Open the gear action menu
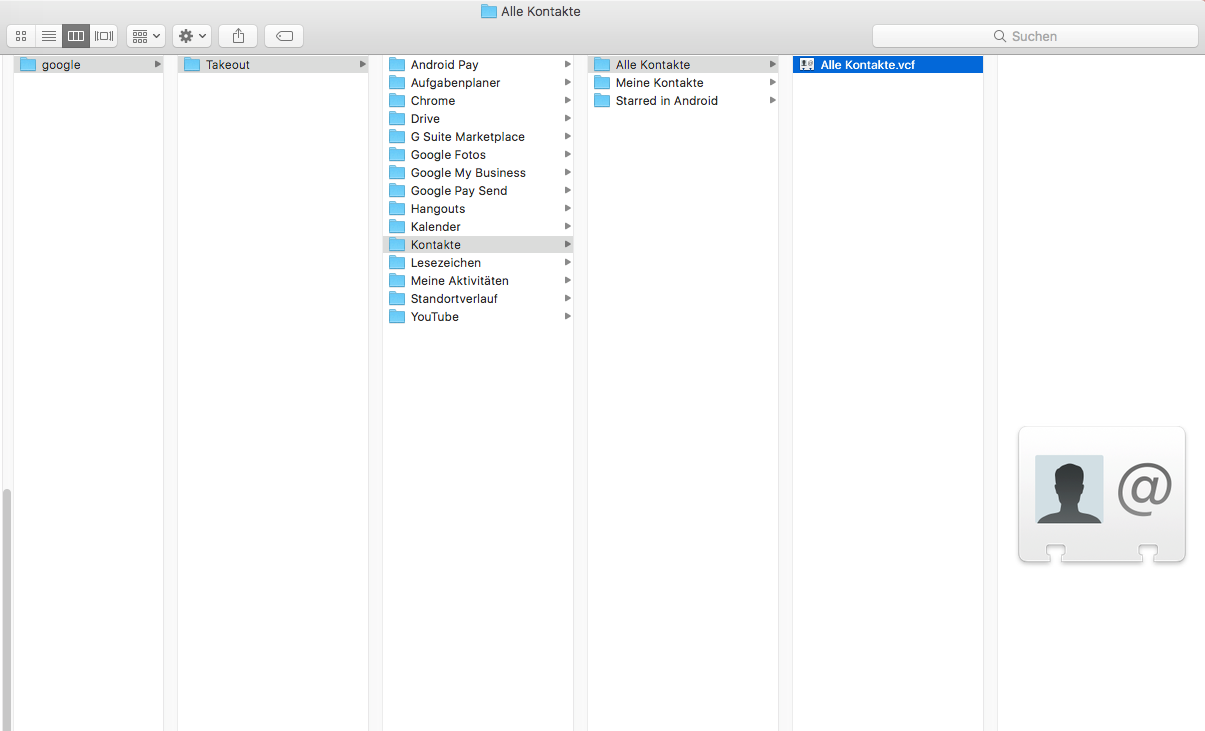The image size is (1205, 731). click(x=192, y=36)
